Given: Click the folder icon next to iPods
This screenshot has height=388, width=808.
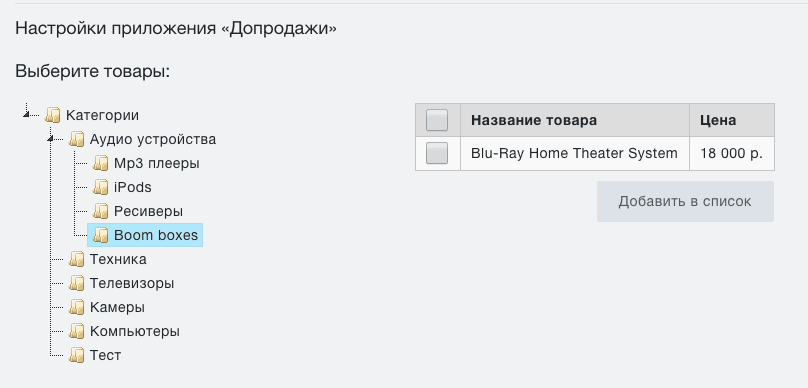Looking at the screenshot, I should click(x=100, y=187).
